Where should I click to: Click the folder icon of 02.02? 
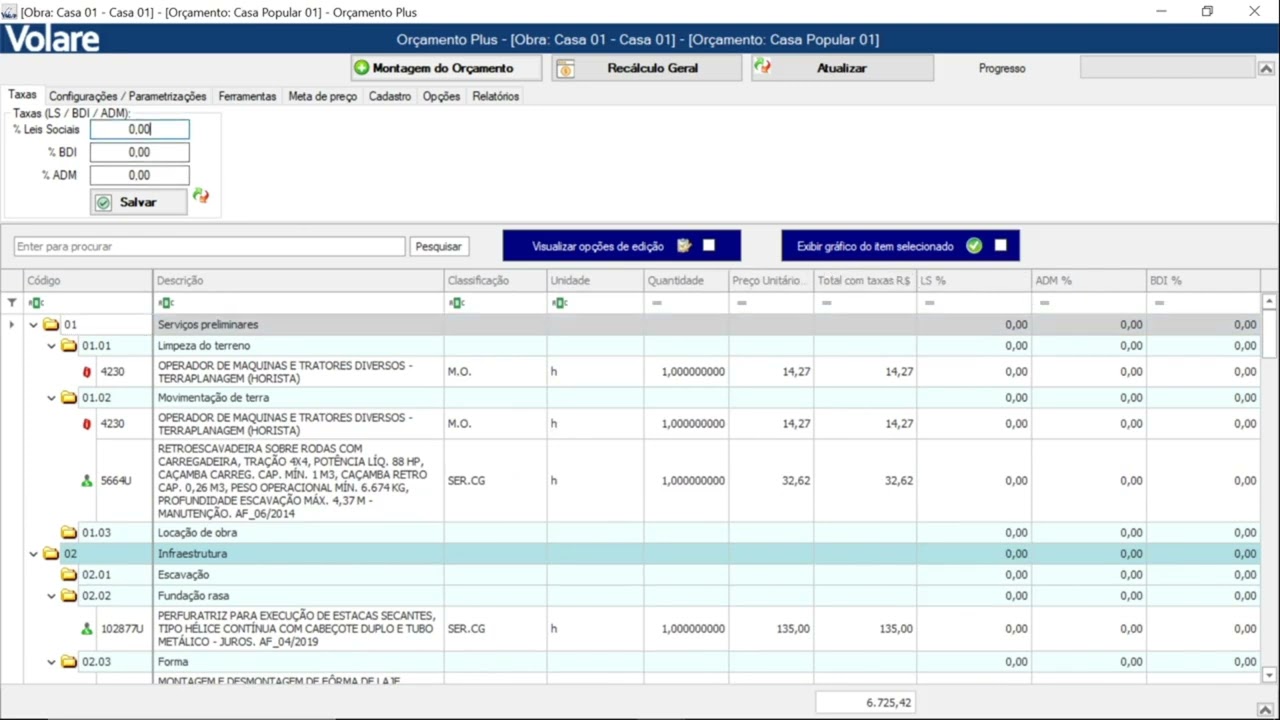[69, 595]
